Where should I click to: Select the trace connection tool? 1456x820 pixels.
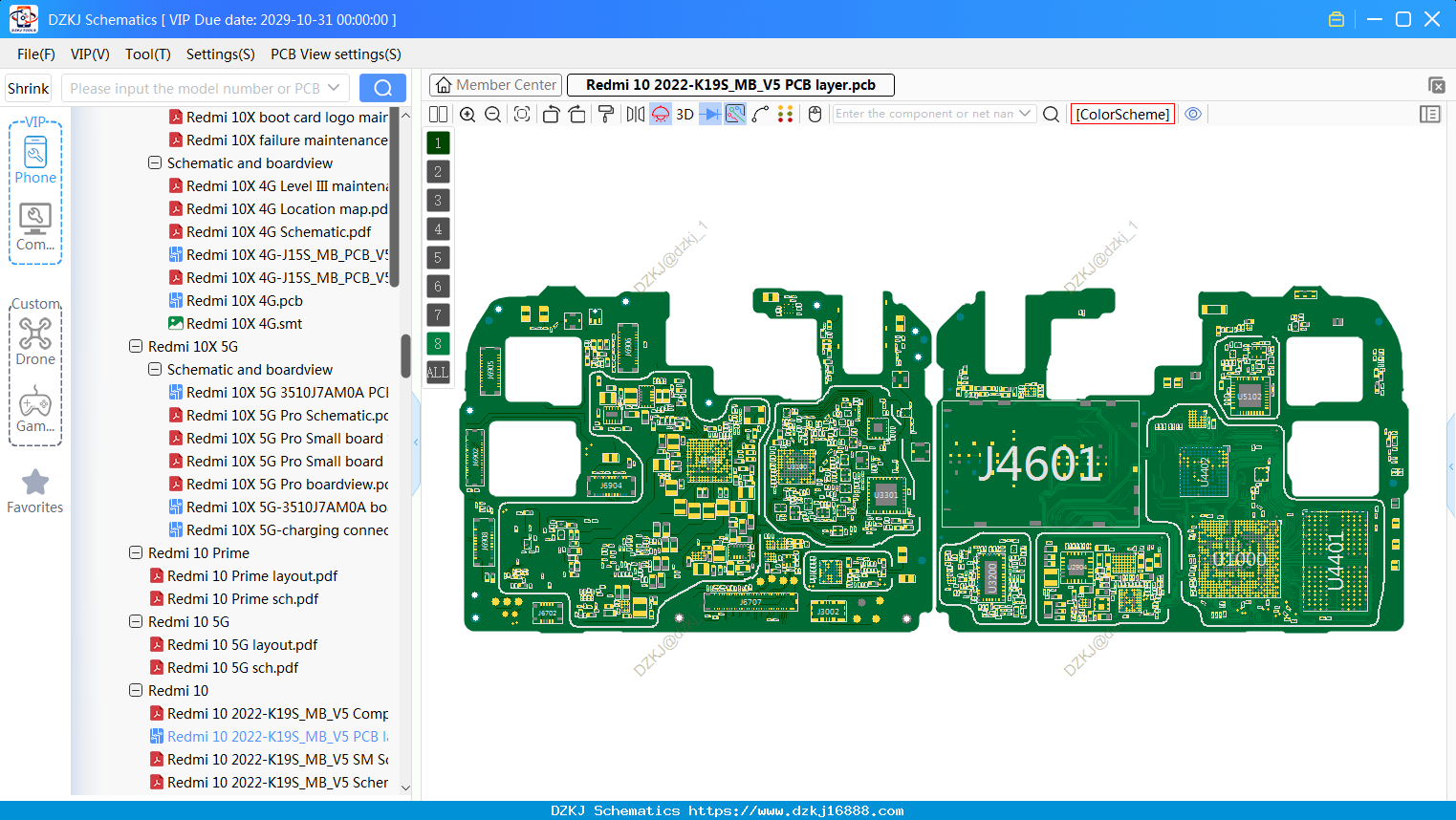(761, 114)
